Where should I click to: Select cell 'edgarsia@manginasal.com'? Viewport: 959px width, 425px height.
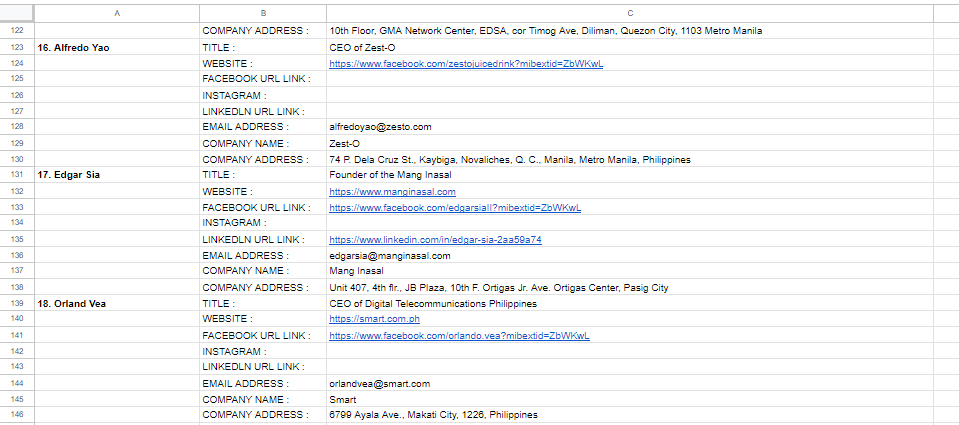pos(630,256)
